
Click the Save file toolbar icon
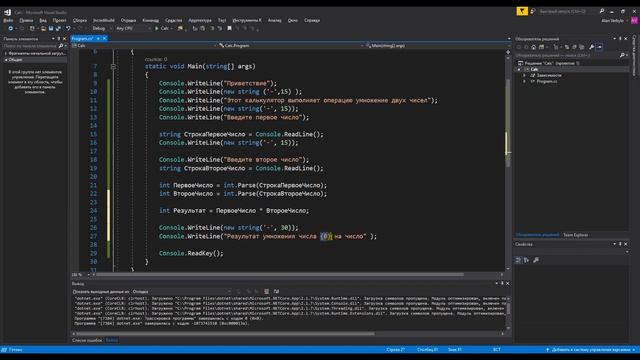coord(51,29)
